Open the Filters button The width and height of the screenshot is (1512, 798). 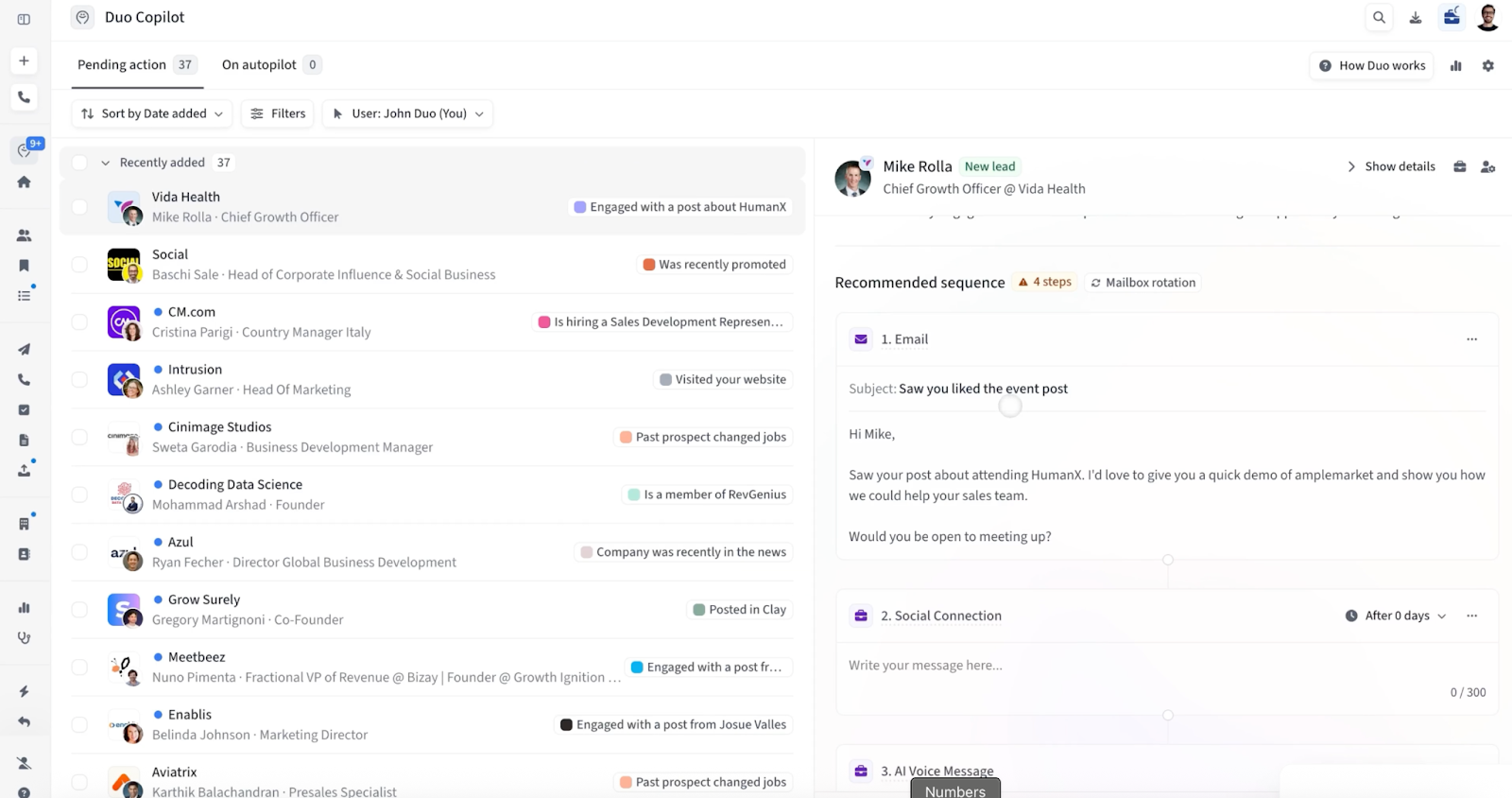coord(278,113)
